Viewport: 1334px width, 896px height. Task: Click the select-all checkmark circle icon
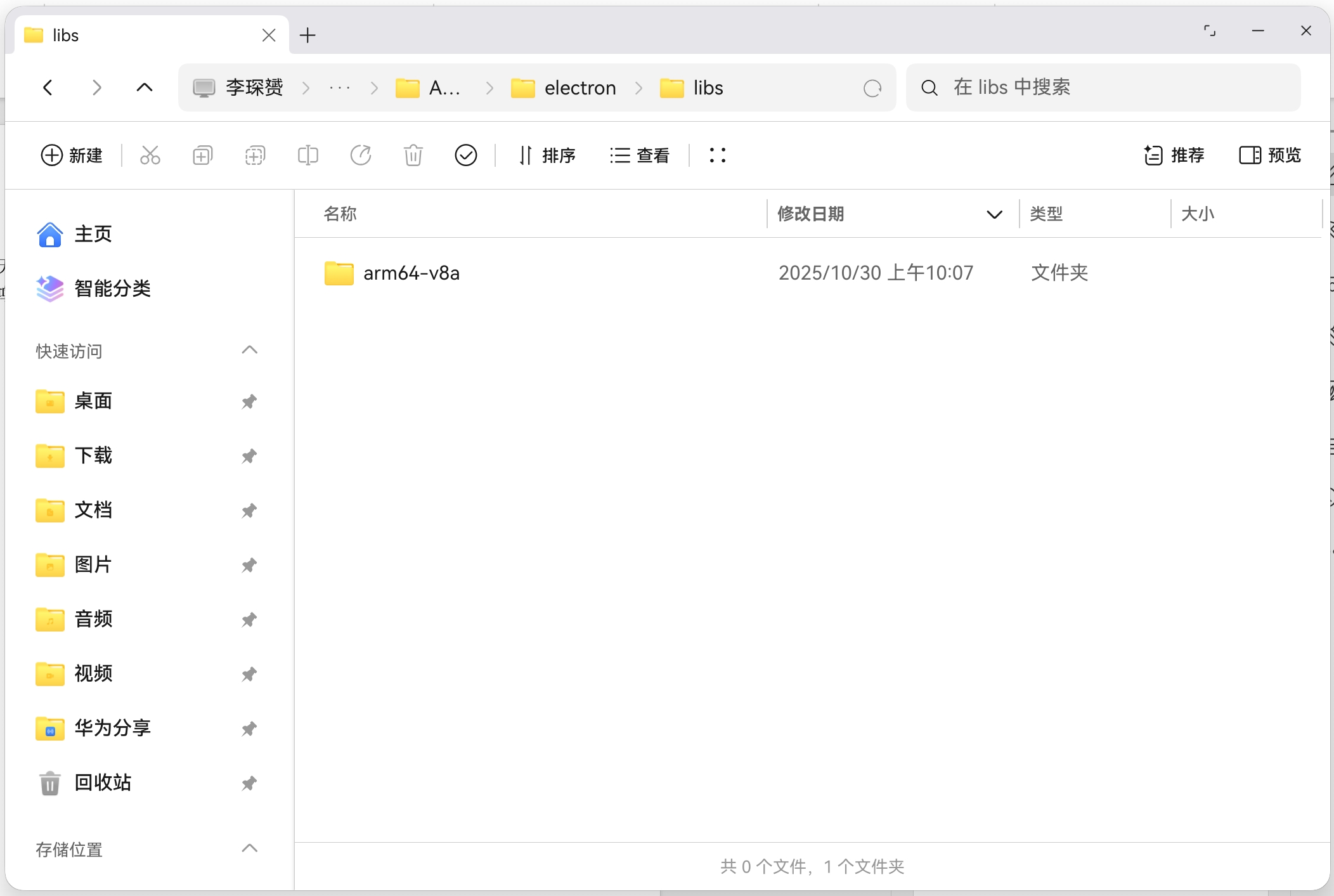point(466,155)
